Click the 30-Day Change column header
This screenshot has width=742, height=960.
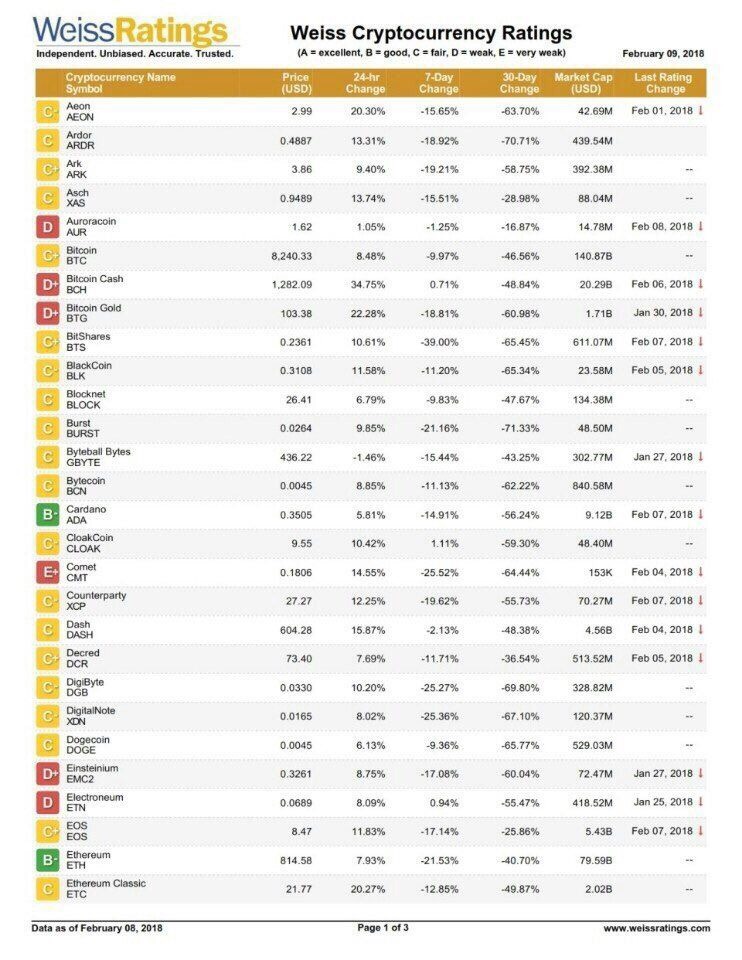[519, 83]
